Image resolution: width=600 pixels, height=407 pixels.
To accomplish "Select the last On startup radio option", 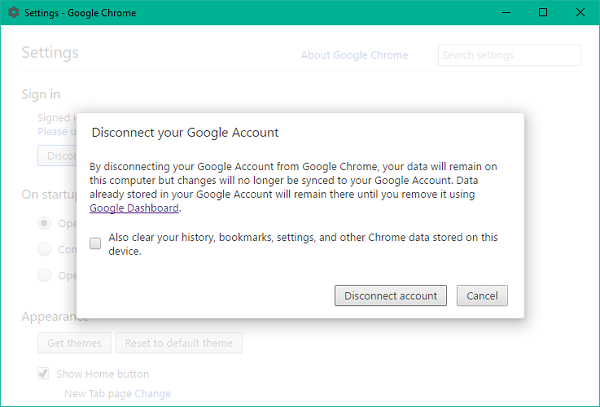I will coord(44,274).
